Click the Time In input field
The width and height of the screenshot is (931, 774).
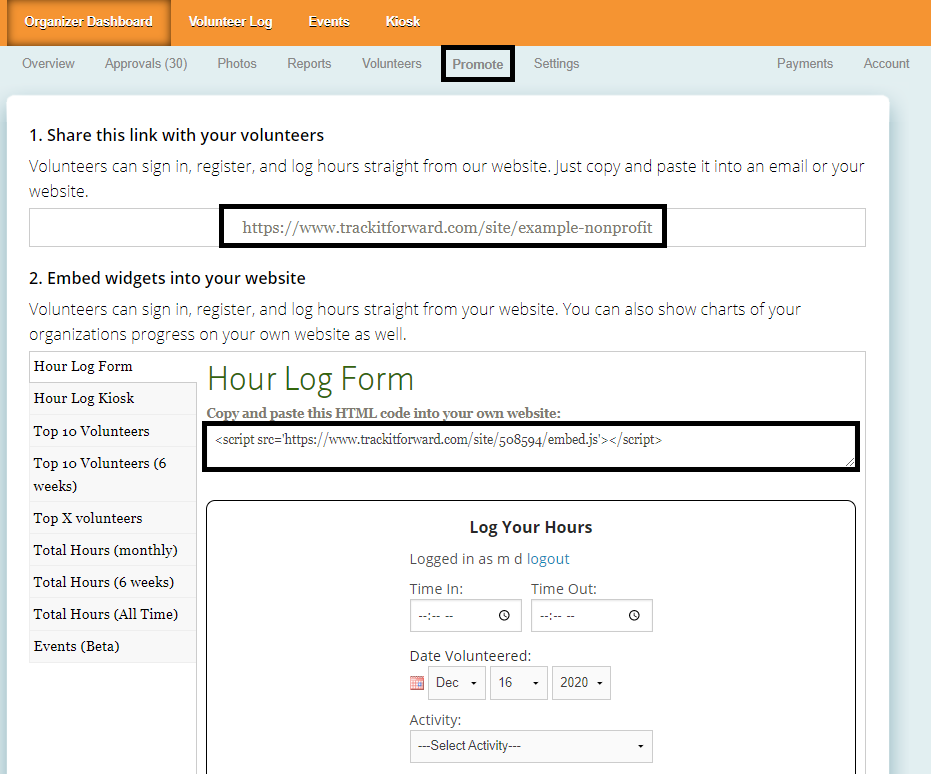click(x=466, y=616)
